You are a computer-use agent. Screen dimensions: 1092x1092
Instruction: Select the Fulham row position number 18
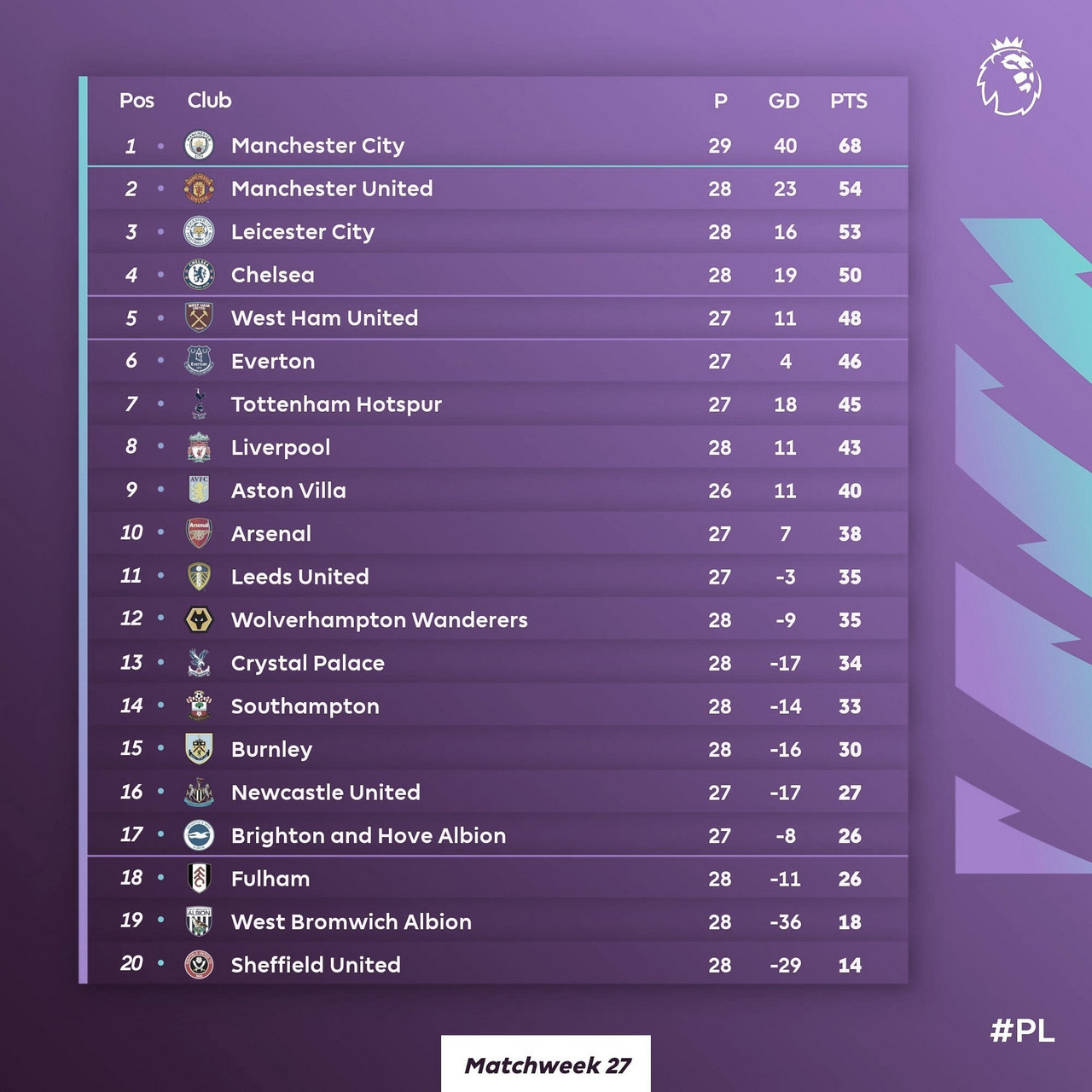click(x=131, y=877)
